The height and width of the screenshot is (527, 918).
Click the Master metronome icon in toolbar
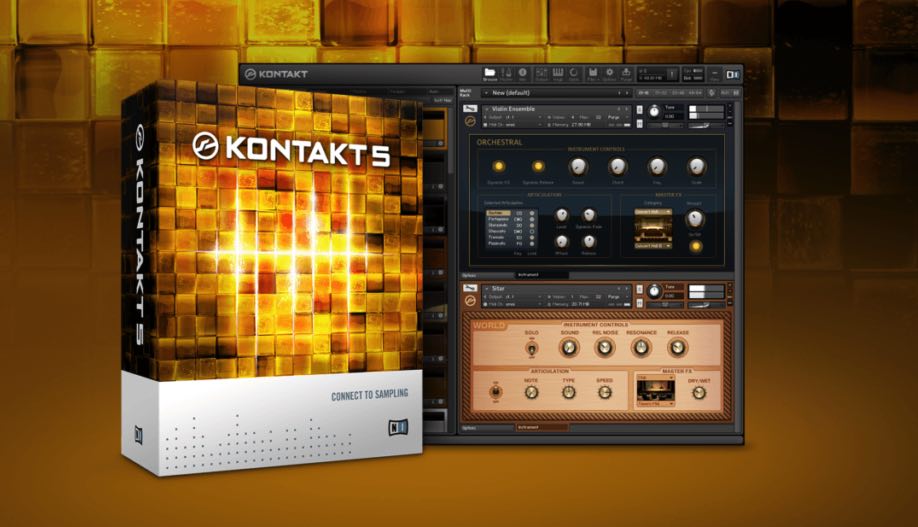click(x=507, y=72)
